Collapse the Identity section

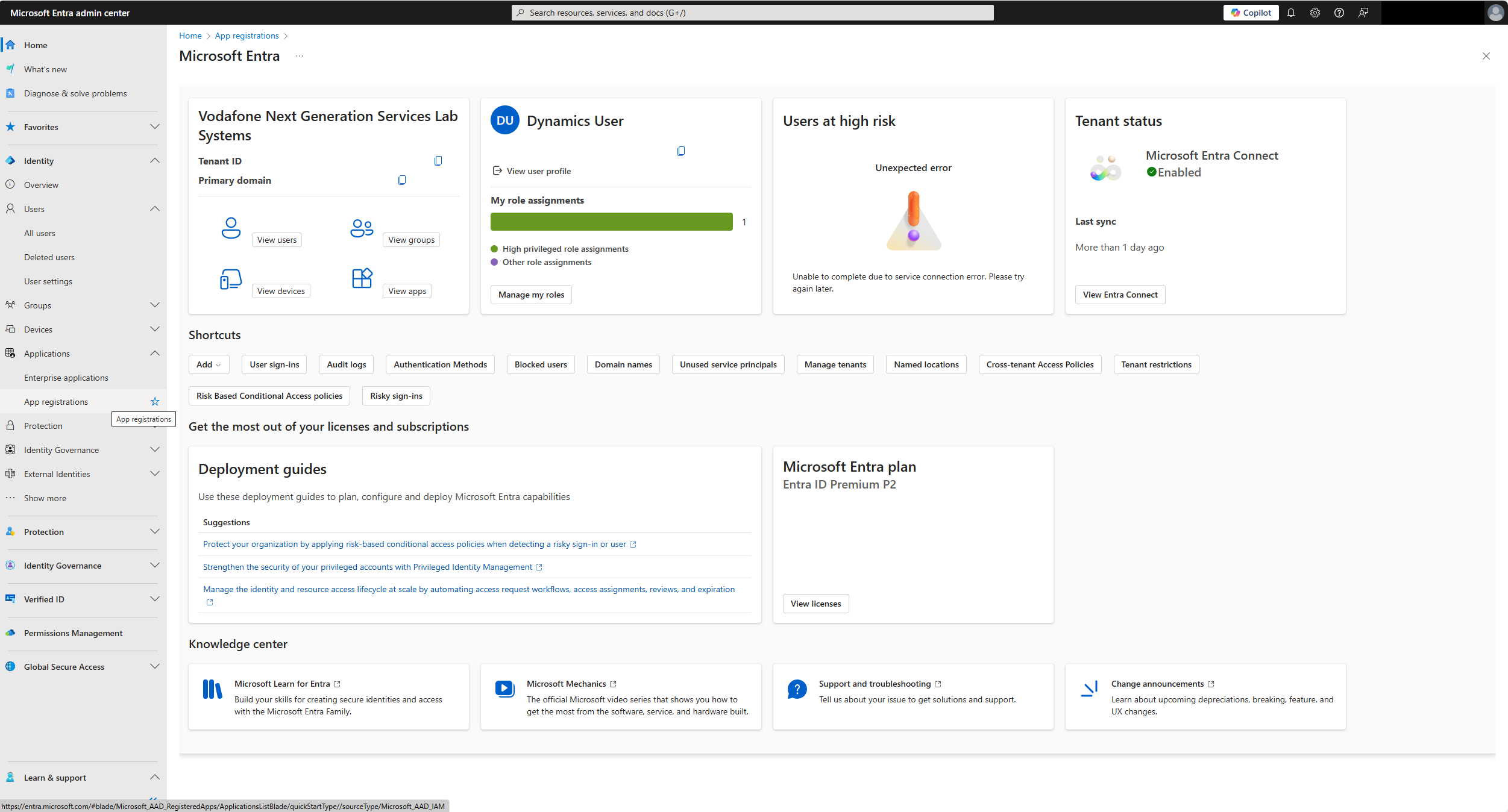(155, 161)
